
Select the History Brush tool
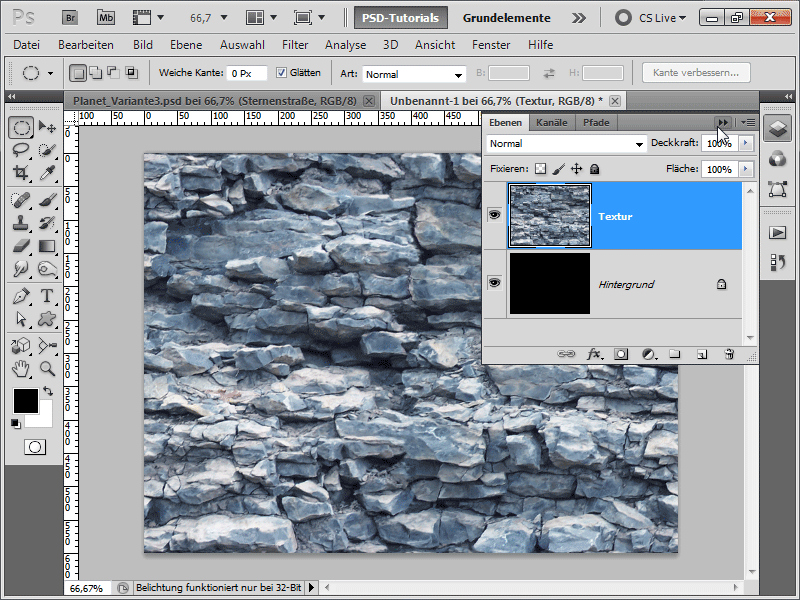click(47, 223)
